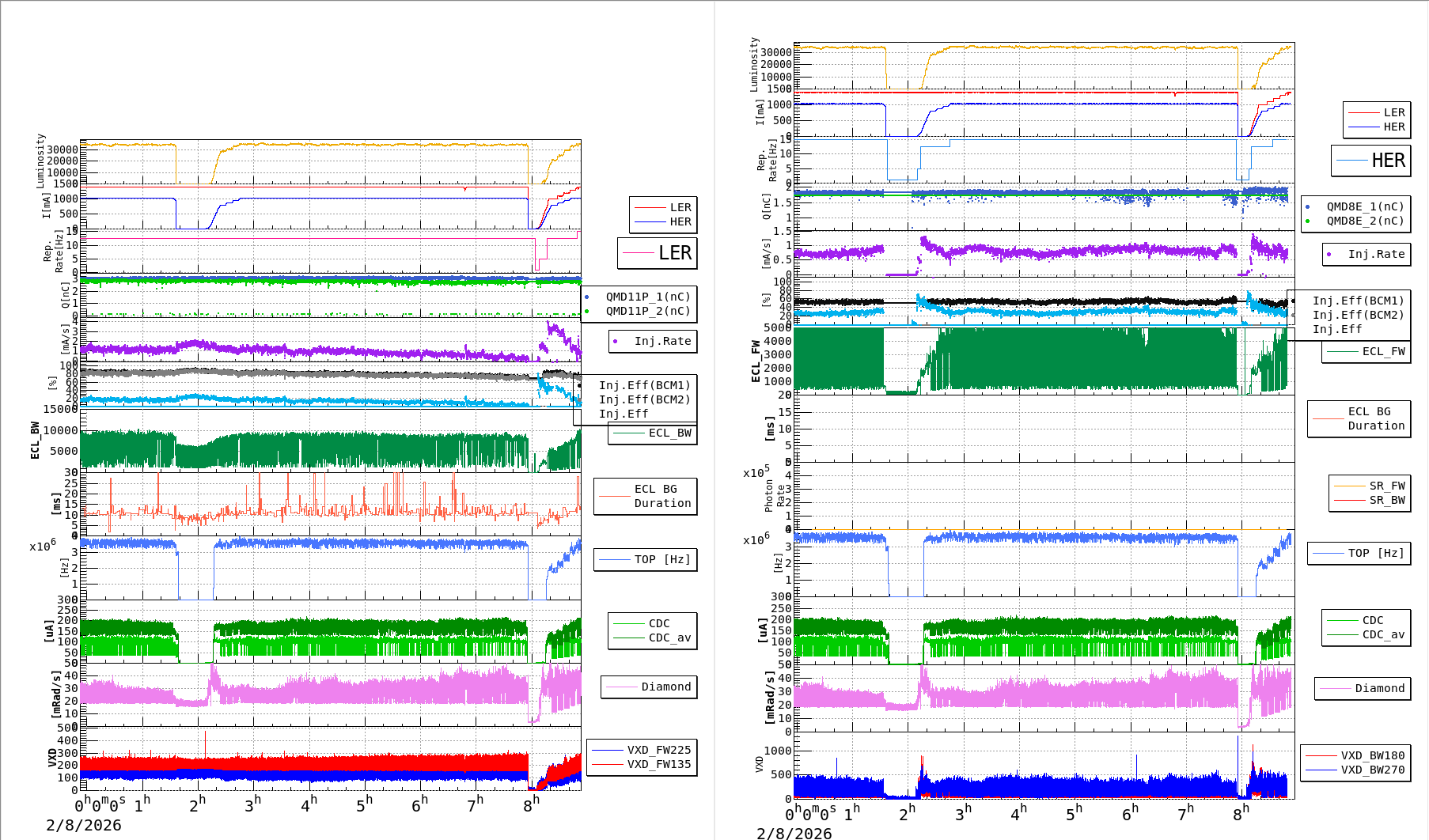The height and width of the screenshot is (840, 1429).
Task: Click the blue QMD11P_1(nC) legend marker
Action: [586, 297]
